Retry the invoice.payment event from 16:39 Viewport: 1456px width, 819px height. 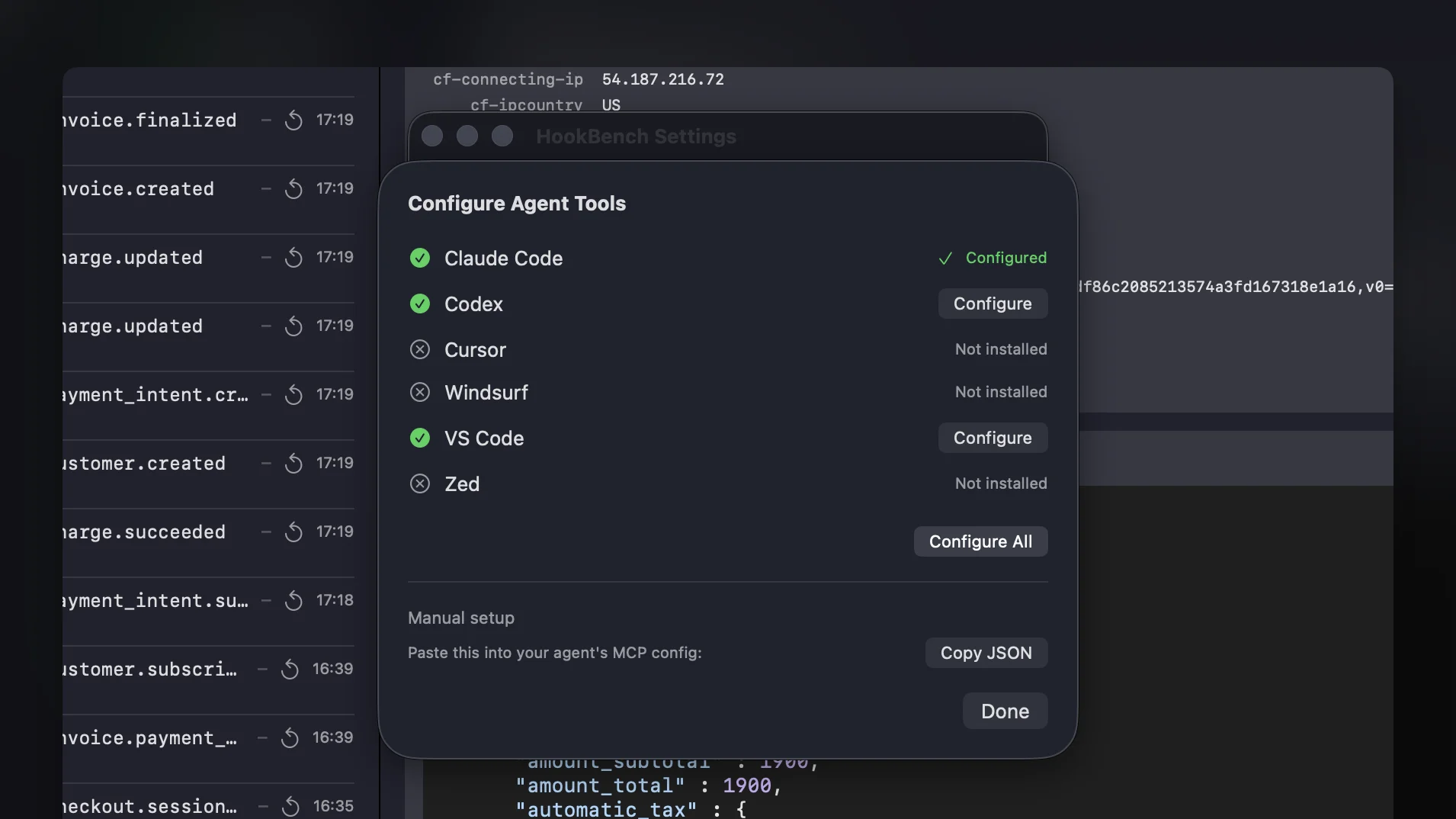tap(289, 737)
